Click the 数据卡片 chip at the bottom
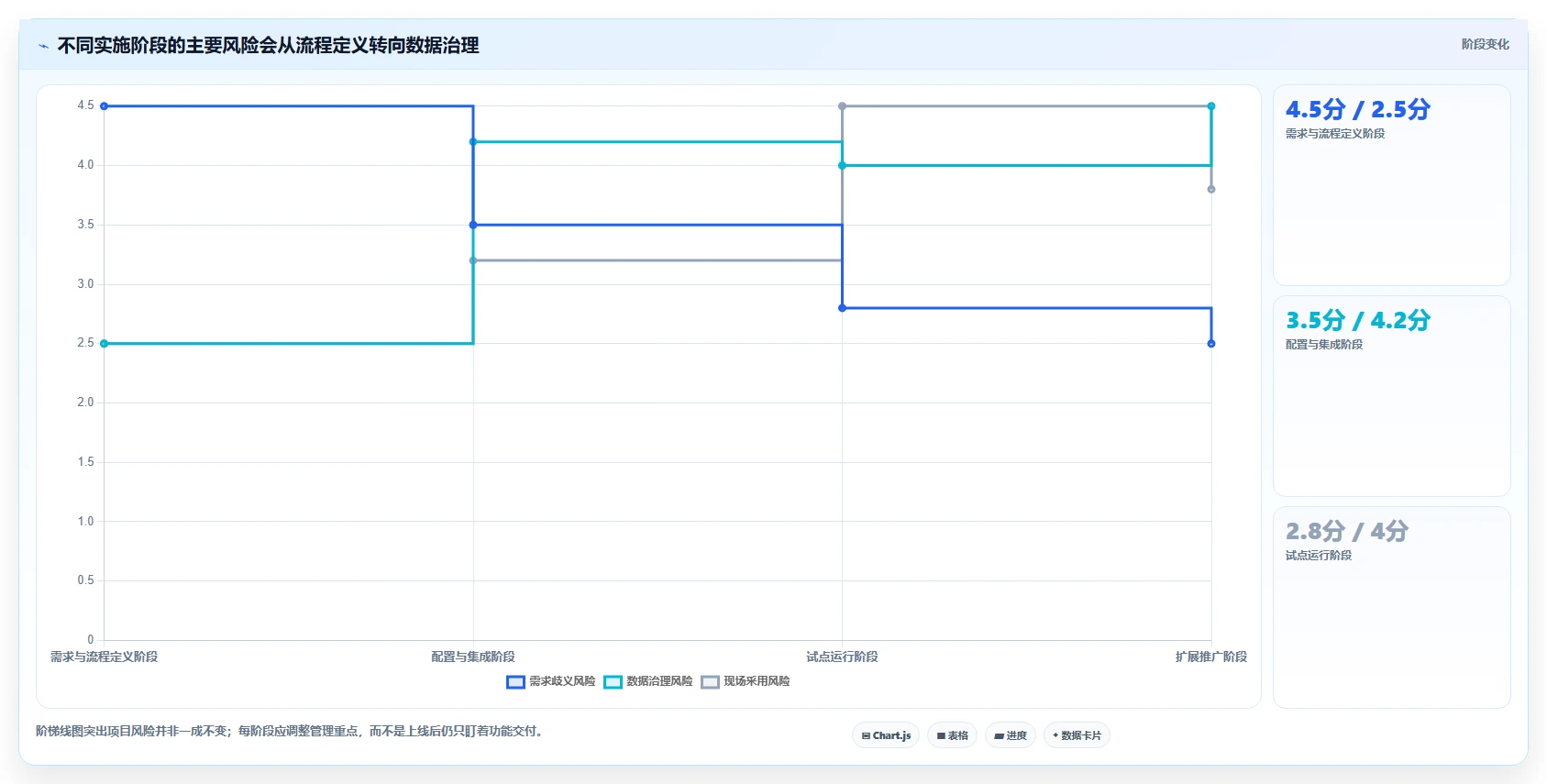 pyautogui.click(x=1077, y=735)
